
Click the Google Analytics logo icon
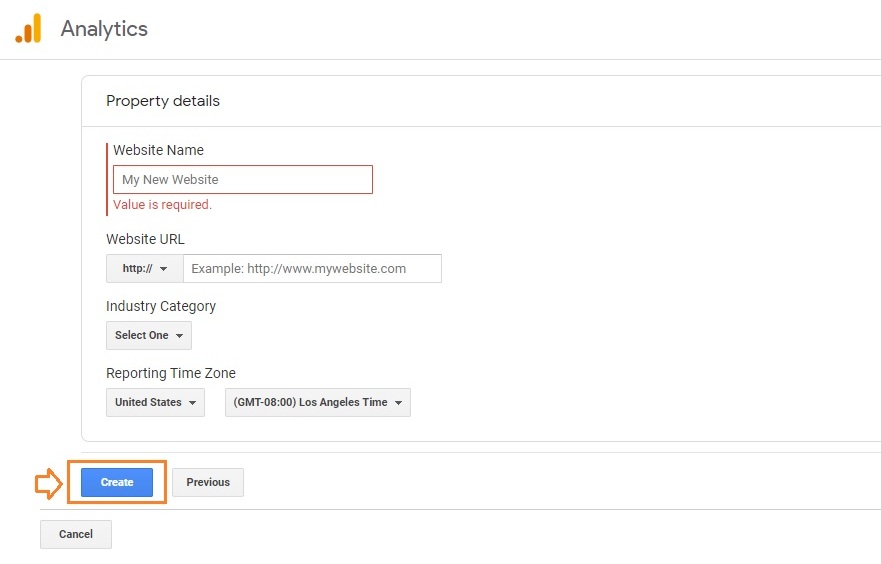pos(29,28)
